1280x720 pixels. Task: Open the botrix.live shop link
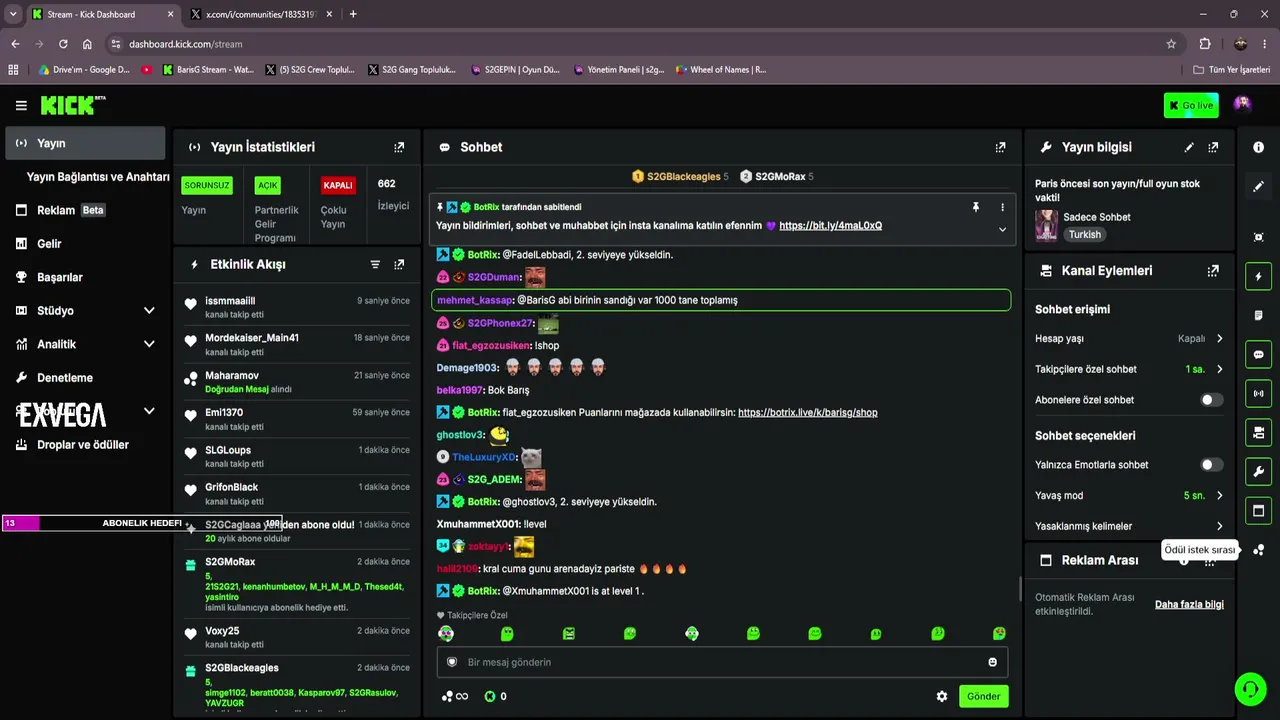point(807,412)
